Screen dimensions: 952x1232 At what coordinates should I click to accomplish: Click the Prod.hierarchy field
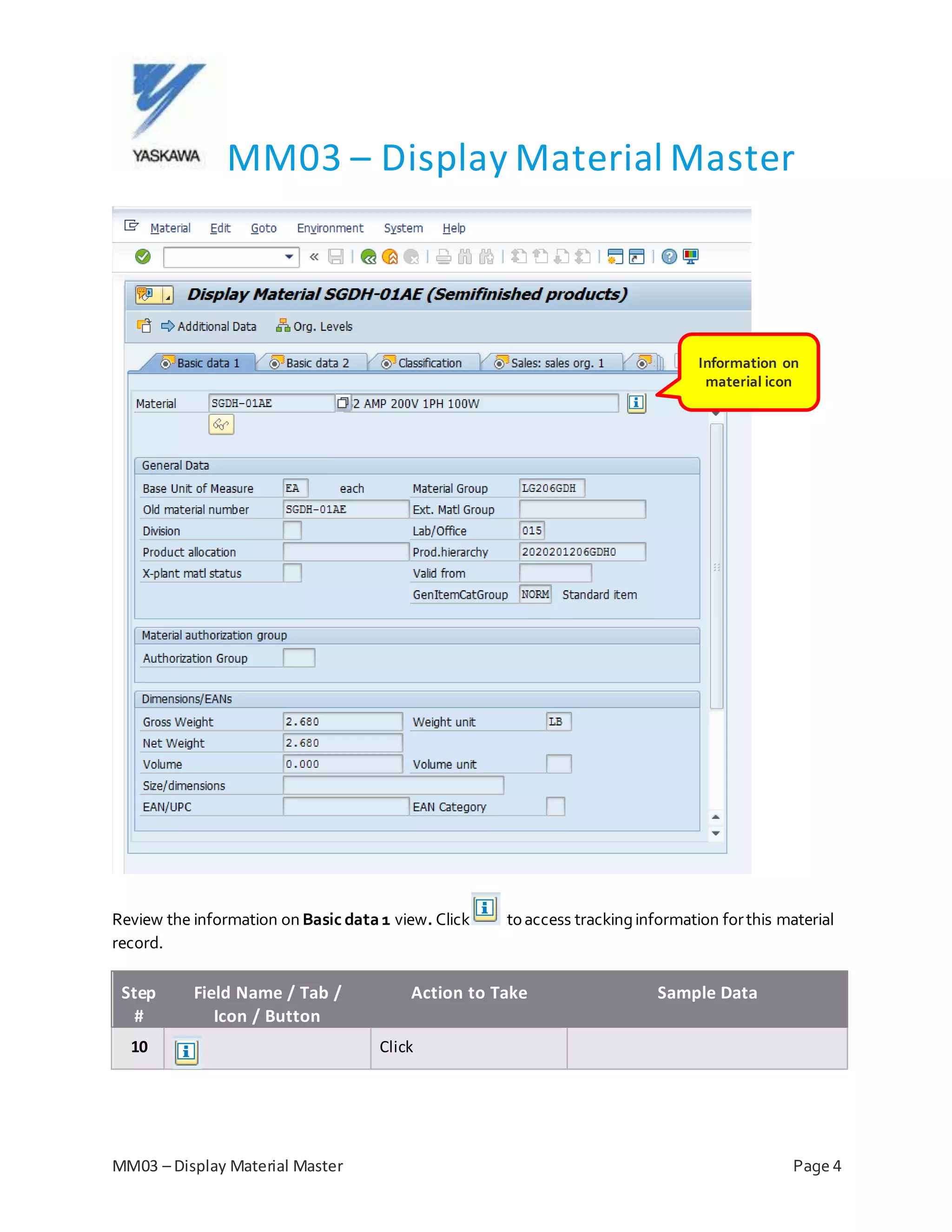click(x=582, y=552)
